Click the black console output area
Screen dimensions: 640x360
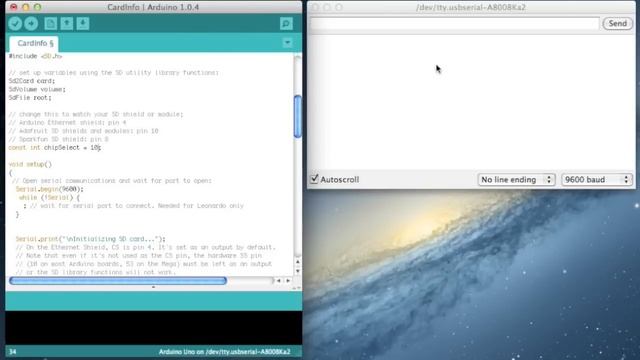(x=153, y=328)
